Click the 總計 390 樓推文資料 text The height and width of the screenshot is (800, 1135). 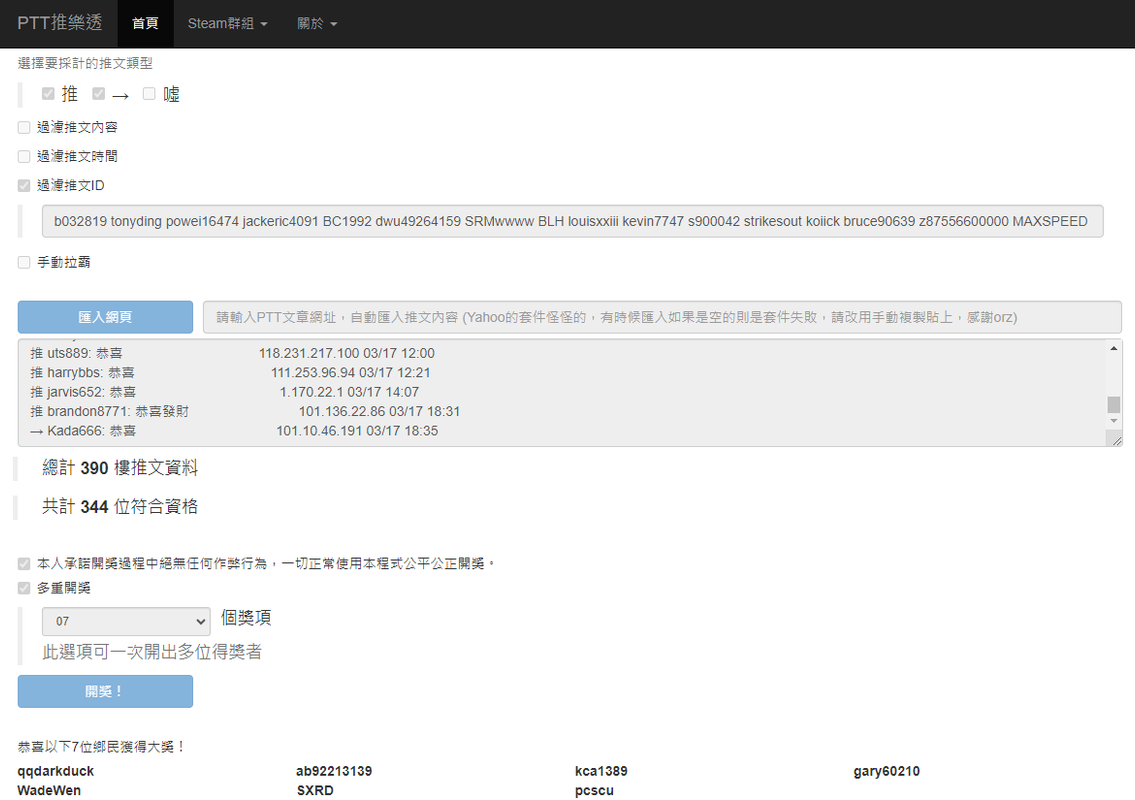tap(119, 468)
